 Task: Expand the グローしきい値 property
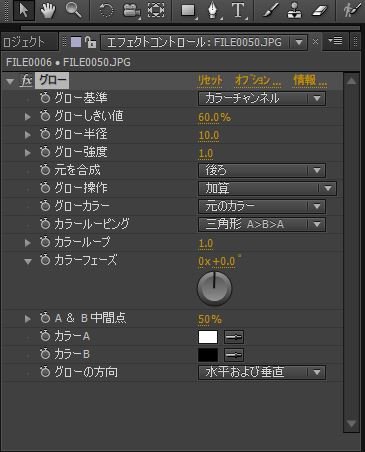coord(28,116)
